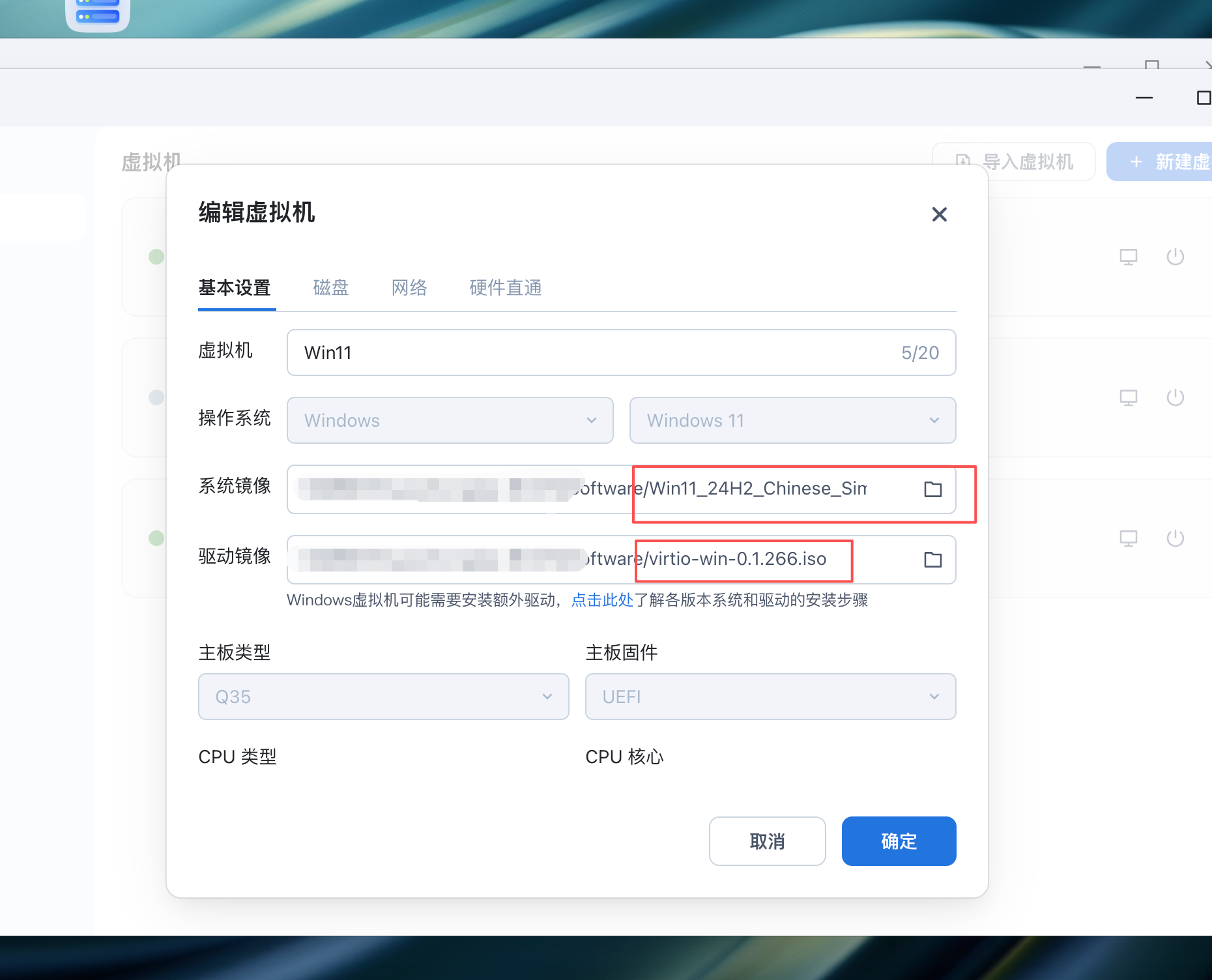Click the 驱动镜像 path field
This screenshot has height=980, width=1212.
coord(621,560)
